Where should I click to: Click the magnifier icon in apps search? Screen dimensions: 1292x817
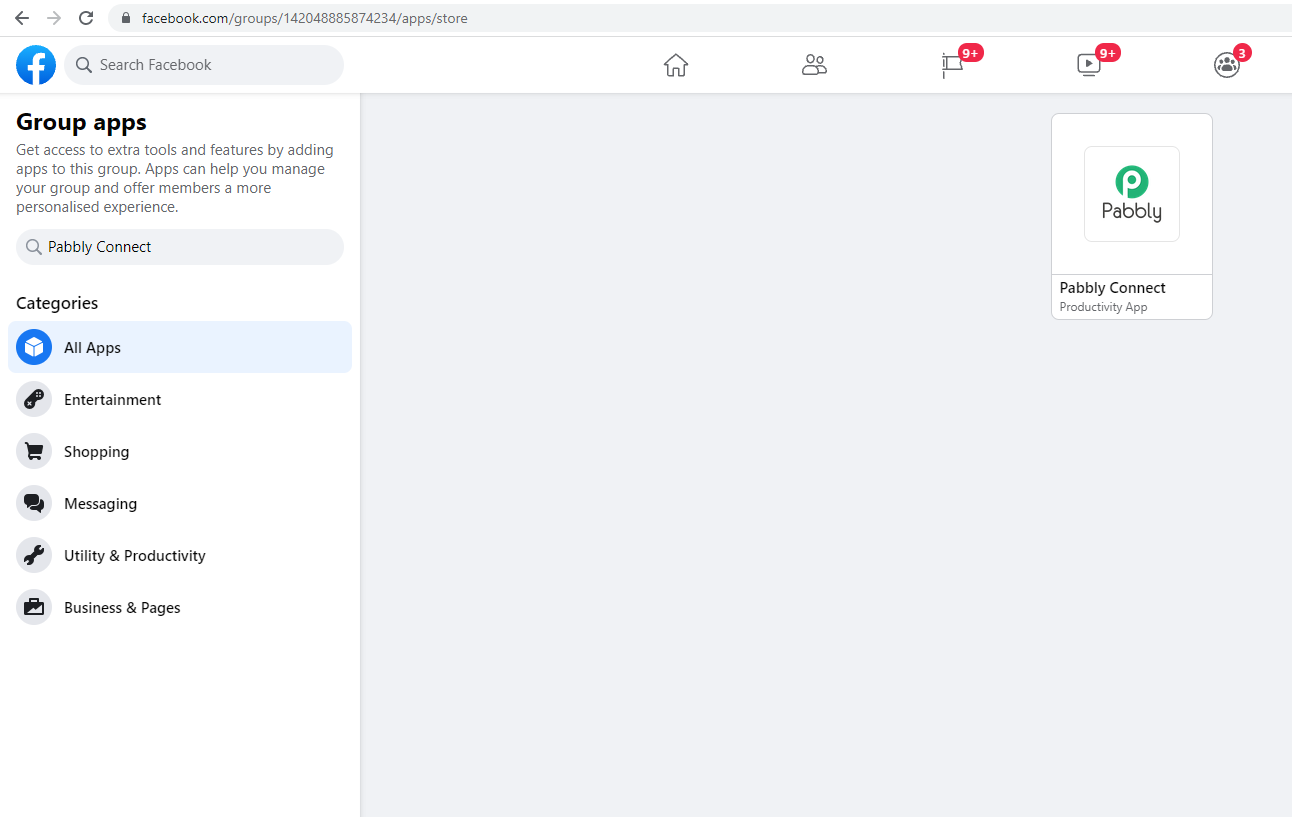pyautogui.click(x=34, y=247)
